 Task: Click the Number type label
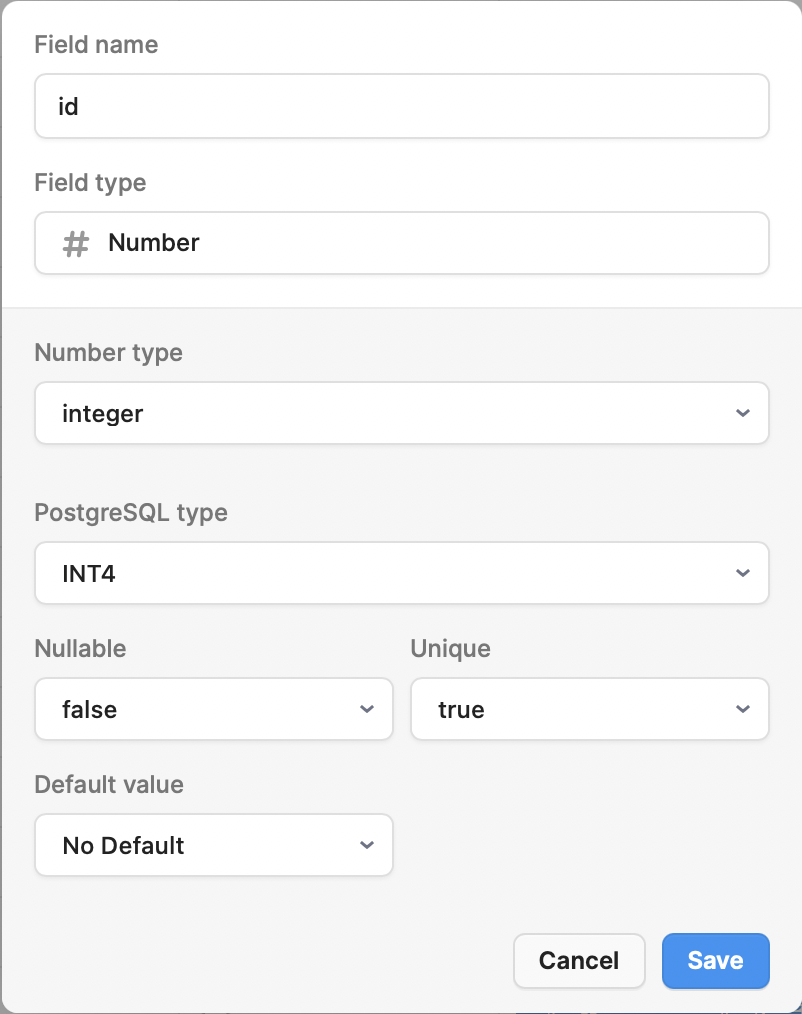point(109,353)
